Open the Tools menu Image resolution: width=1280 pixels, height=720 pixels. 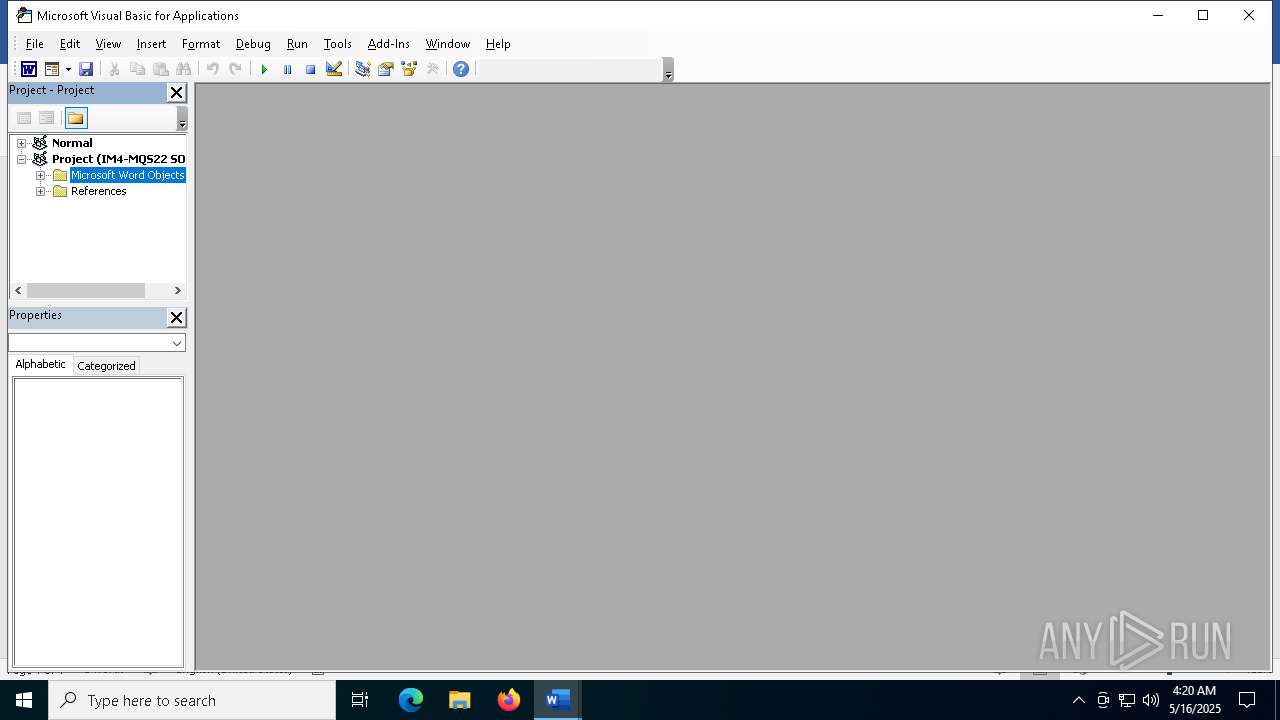point(337,44)
